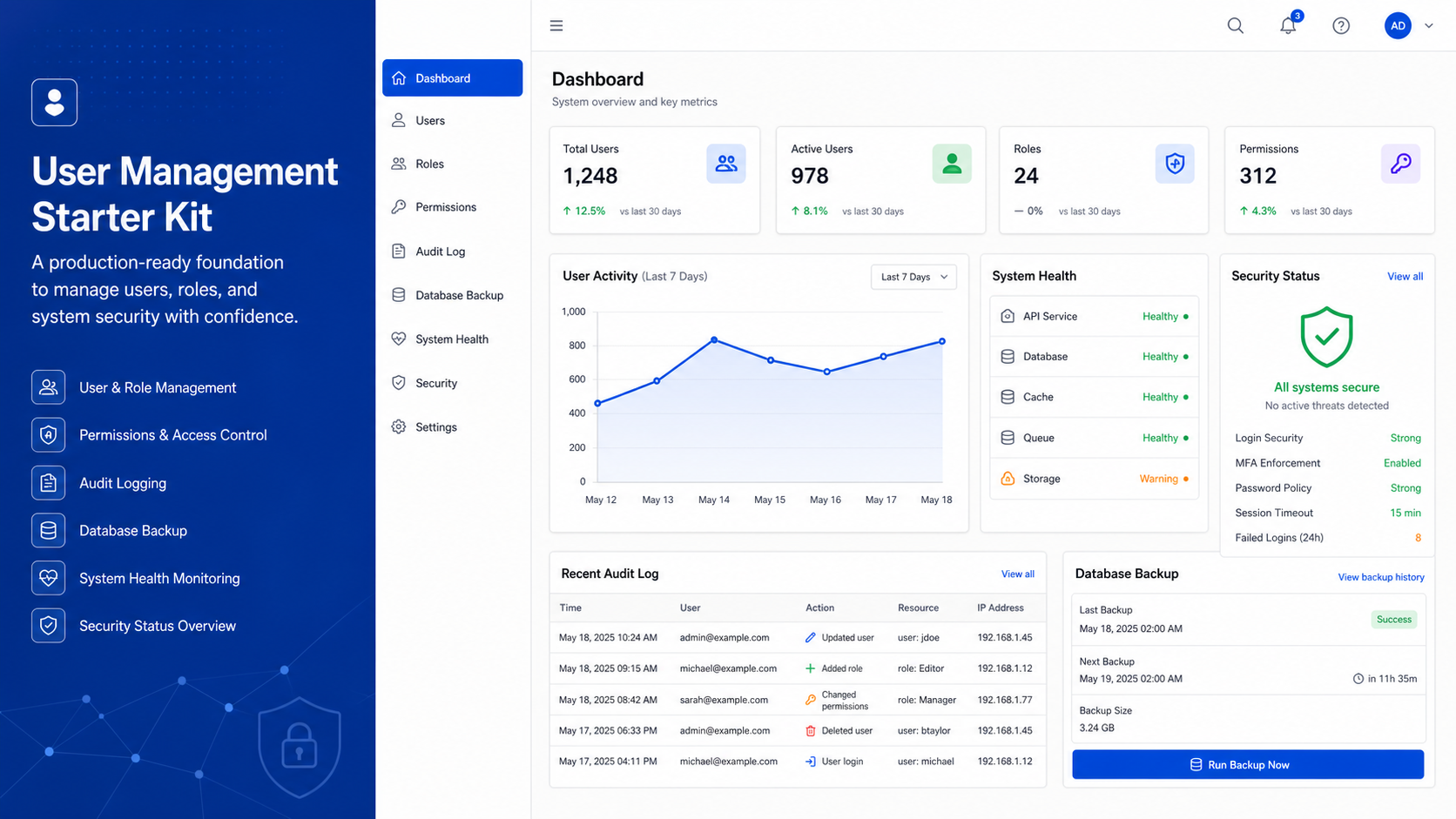This screenshot has height=819, width=1456.
Task: Click the 'user: btaylor' resource cell
Action: (x=924, y=731)
